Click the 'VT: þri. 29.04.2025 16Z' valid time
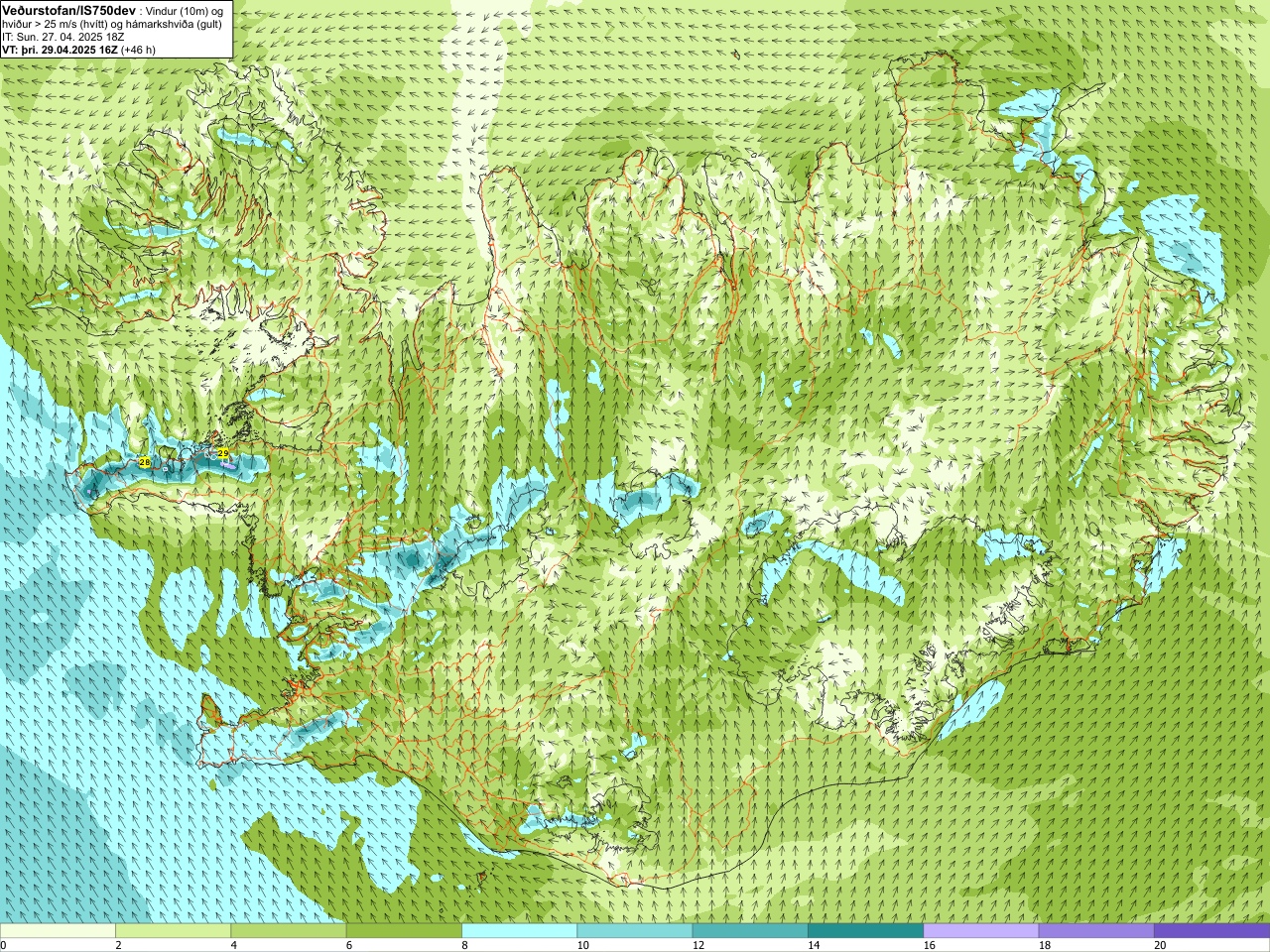 pyautogui.click(x=60, y=49)
